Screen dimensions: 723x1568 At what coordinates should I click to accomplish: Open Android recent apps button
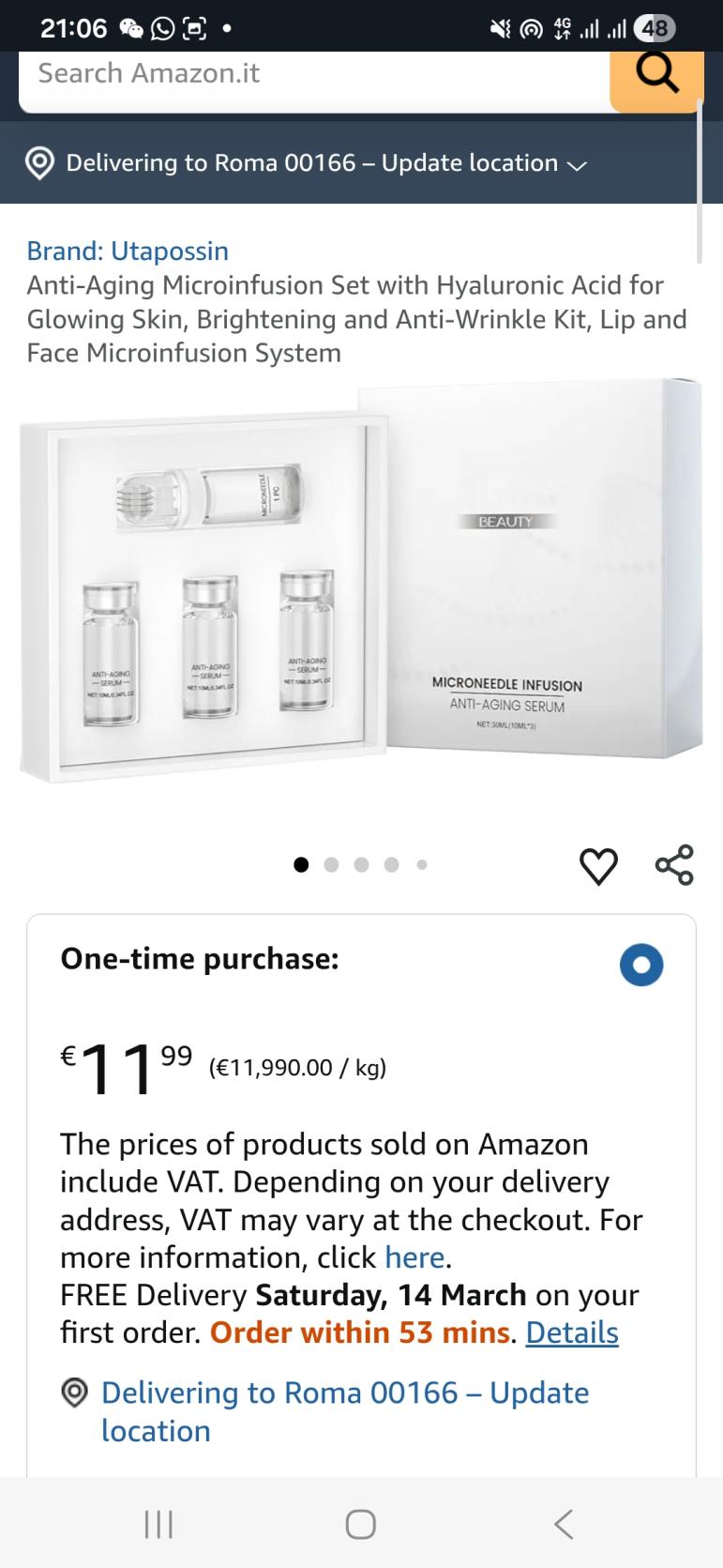pos(158,1524)
